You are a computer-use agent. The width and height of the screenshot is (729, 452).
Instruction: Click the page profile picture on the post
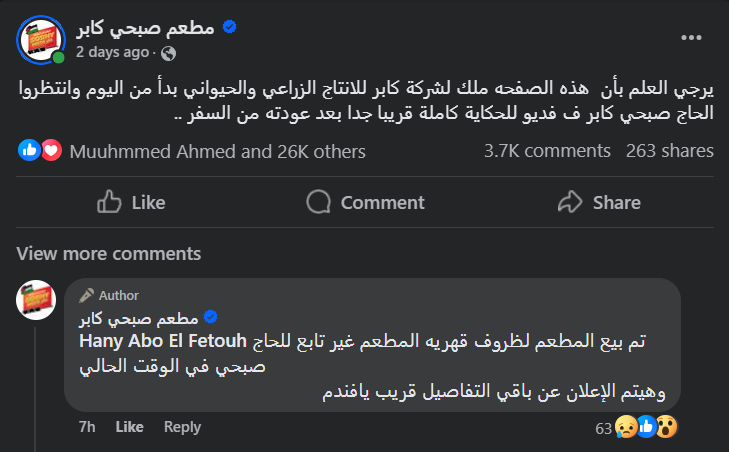click(36, 38)
